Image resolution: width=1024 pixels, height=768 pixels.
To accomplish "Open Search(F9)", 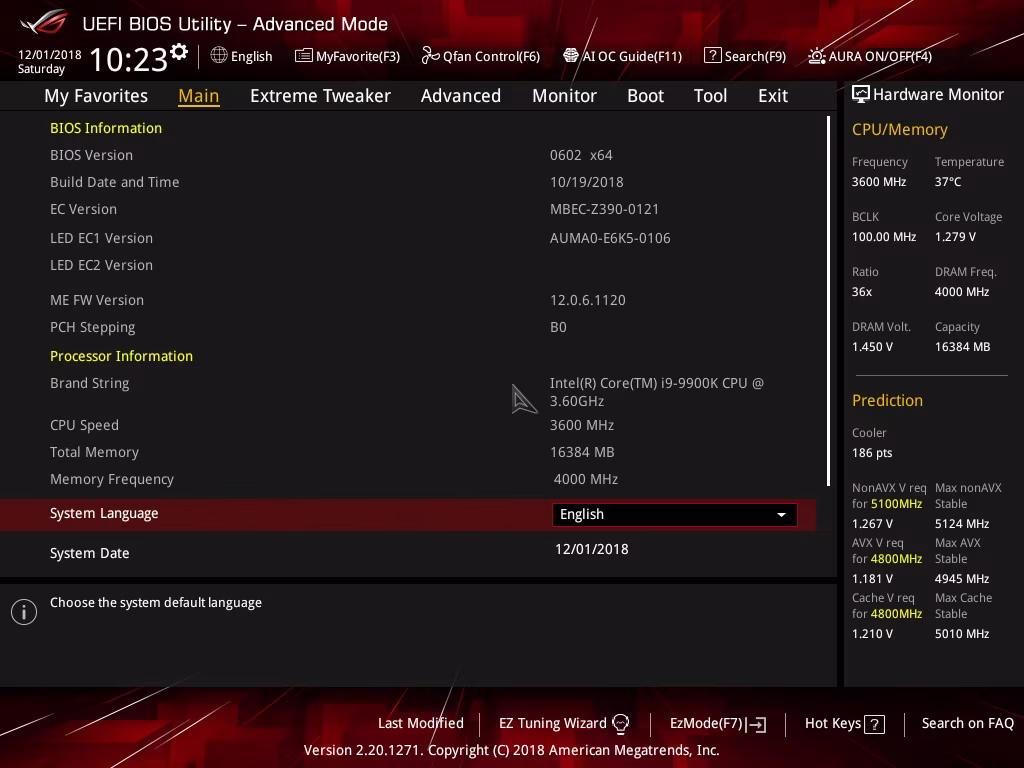I will pos(745,56).
